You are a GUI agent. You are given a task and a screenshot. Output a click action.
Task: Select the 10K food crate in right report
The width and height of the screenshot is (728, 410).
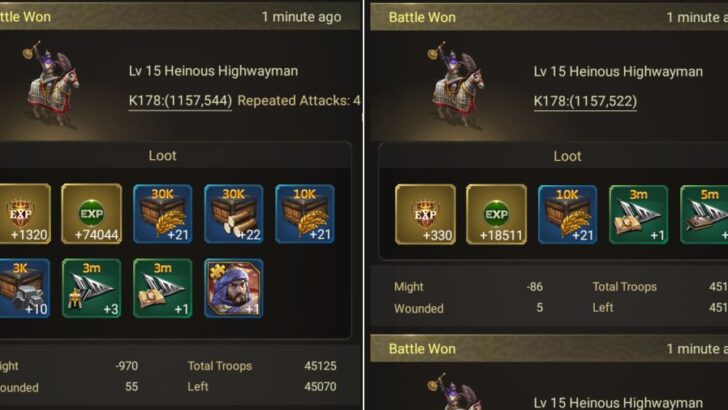[567, 214]
